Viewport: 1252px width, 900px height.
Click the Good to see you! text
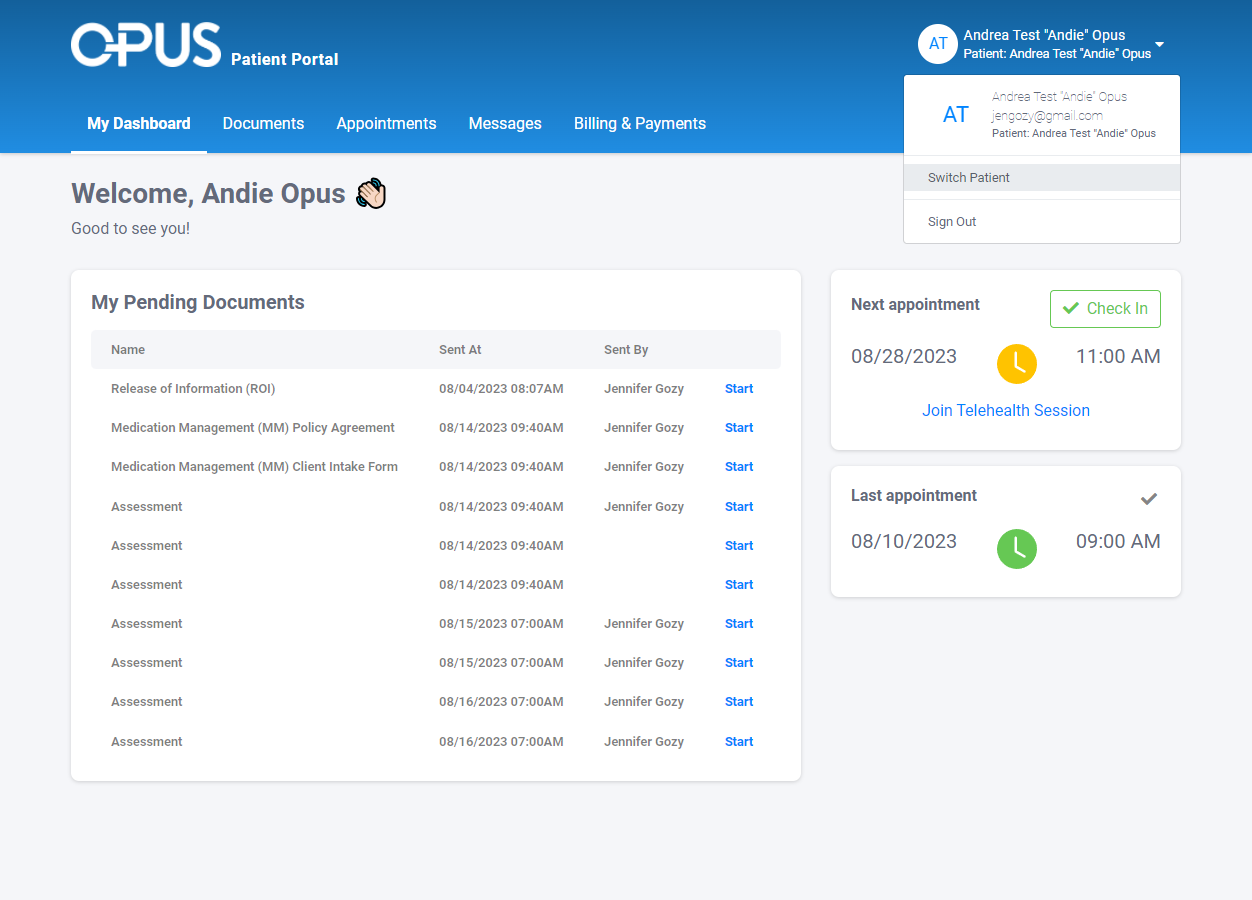pos(130,229)
